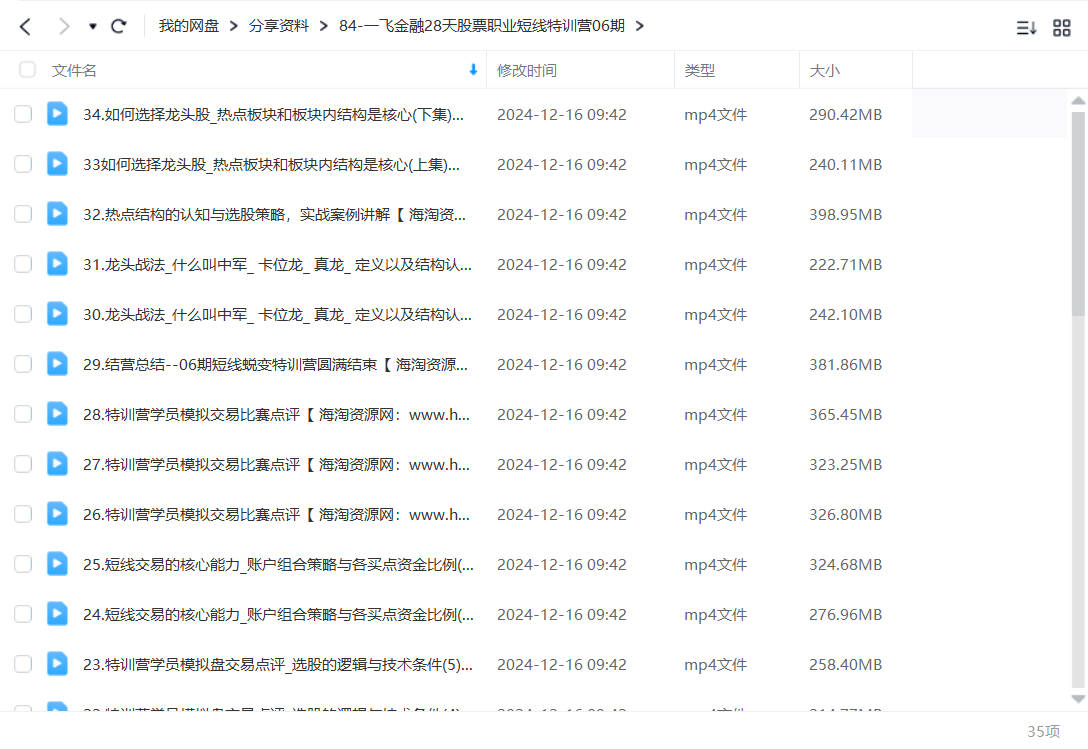Navigate to 我的网盘 in the breadcrumb
Viewport: 1088px width, 749px height.
[189, 26]
